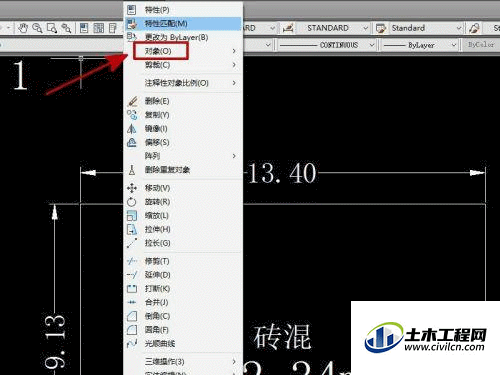Screen dimensions: 500x375
Task: Select the 修剪(T) trim command
Action: [x=183, y=261]
